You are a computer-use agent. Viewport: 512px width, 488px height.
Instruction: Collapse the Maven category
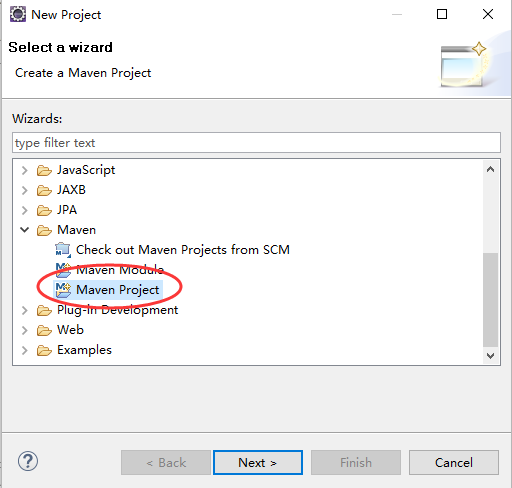point(24,230)
